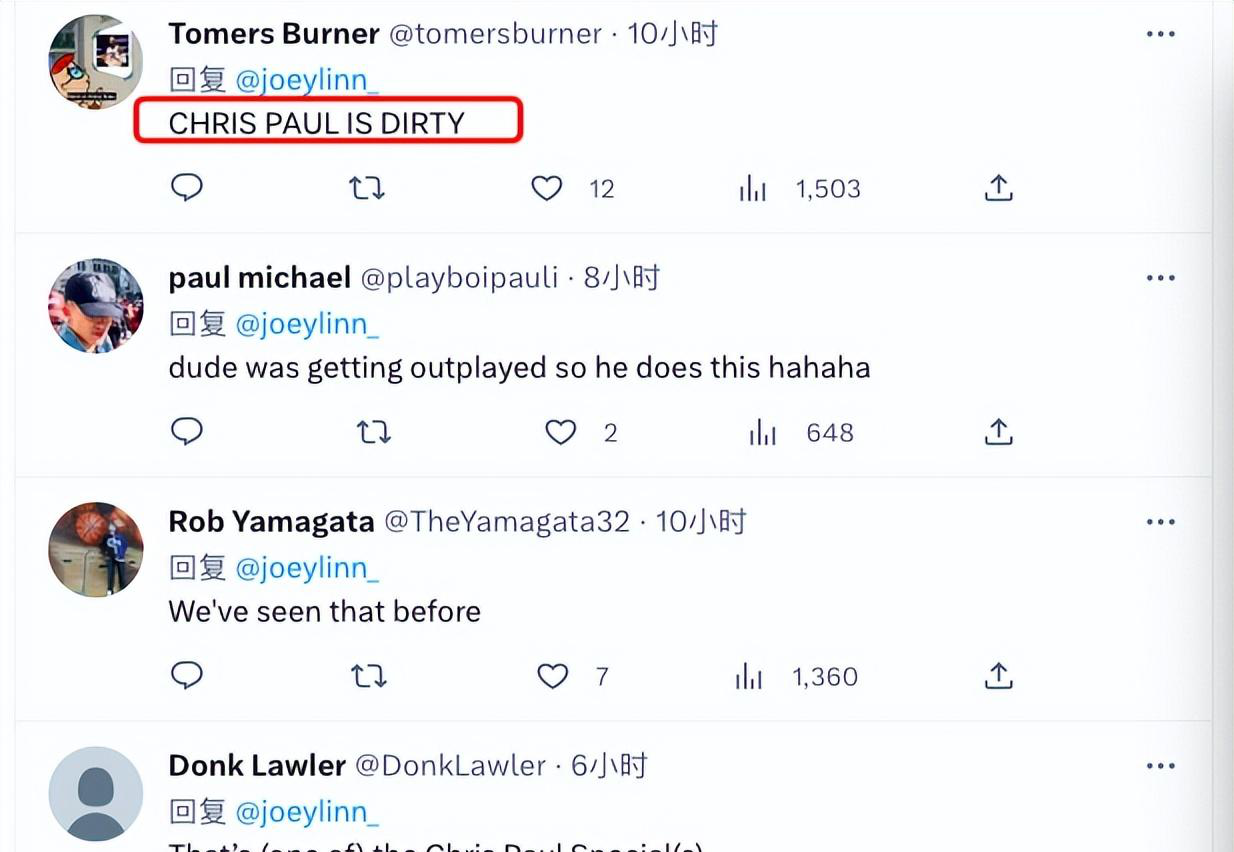This screenshot has width=1234, height=852.
Task: Open more options on paul michael's tweet
Action: pos(1160,278)
